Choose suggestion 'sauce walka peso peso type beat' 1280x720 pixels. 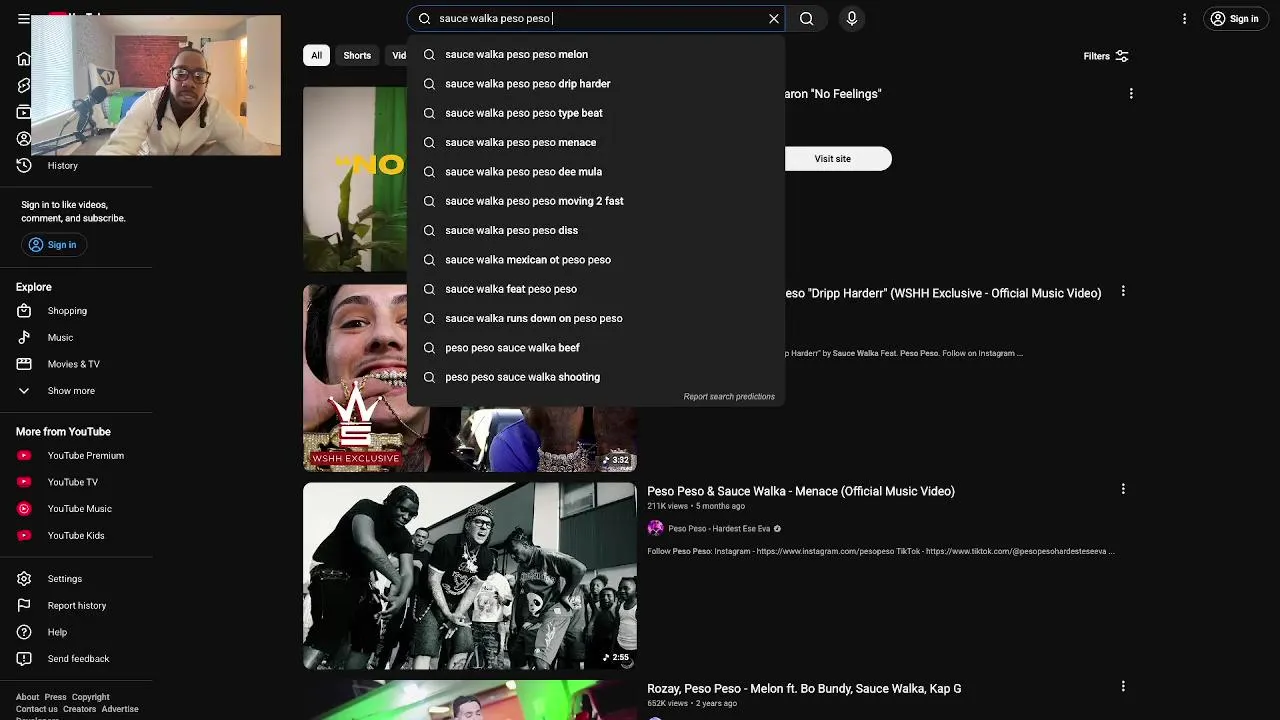596,113
